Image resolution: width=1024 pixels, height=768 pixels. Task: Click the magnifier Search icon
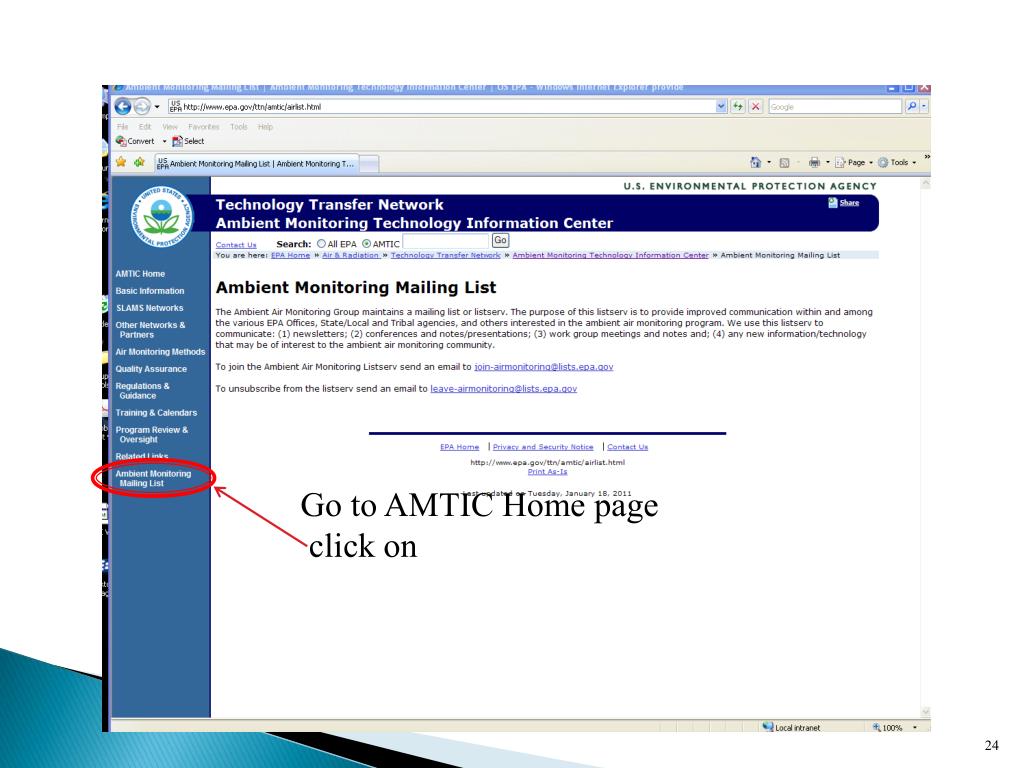point(911,106)
